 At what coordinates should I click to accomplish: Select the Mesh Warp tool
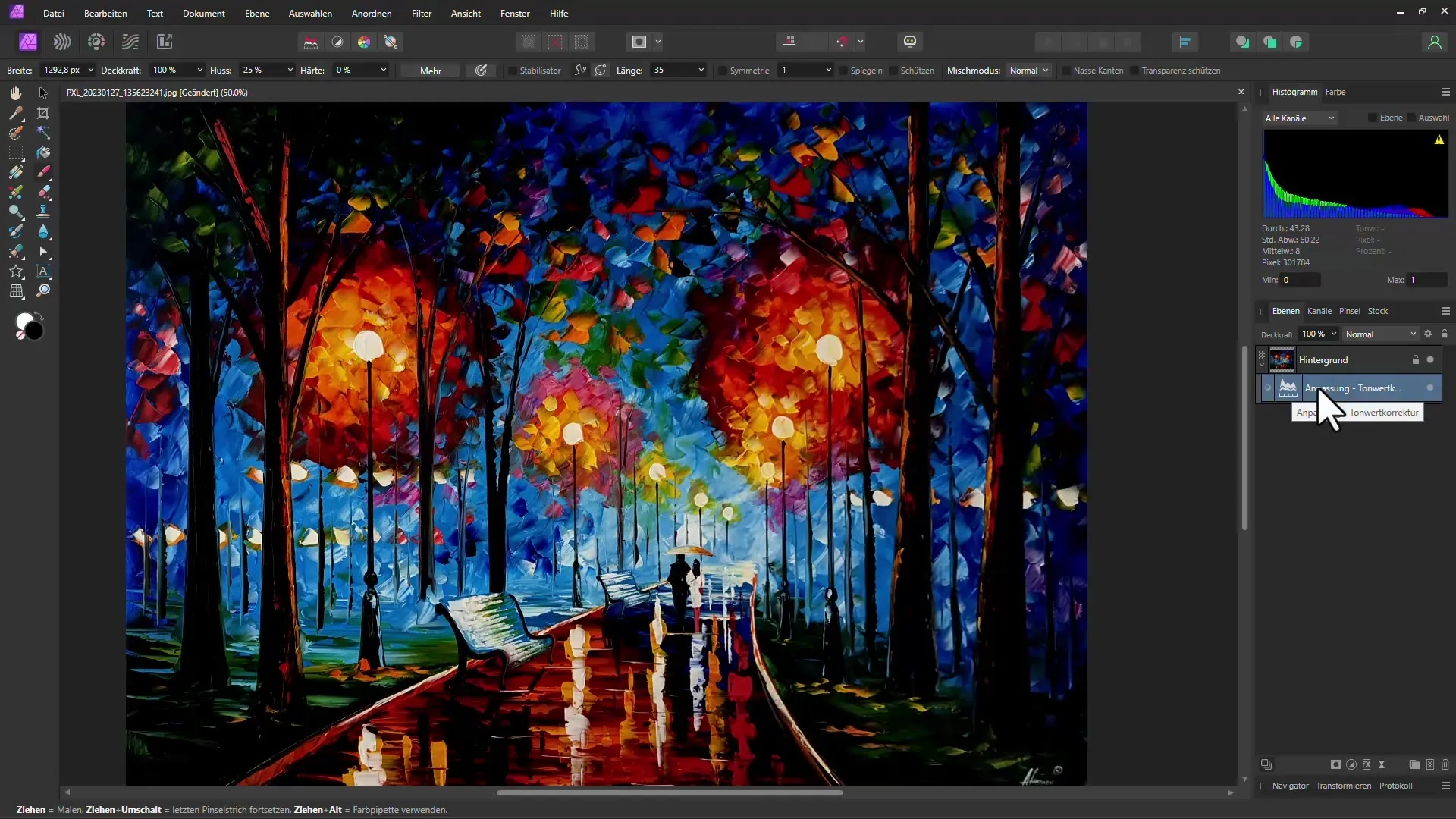pos(15,290)
